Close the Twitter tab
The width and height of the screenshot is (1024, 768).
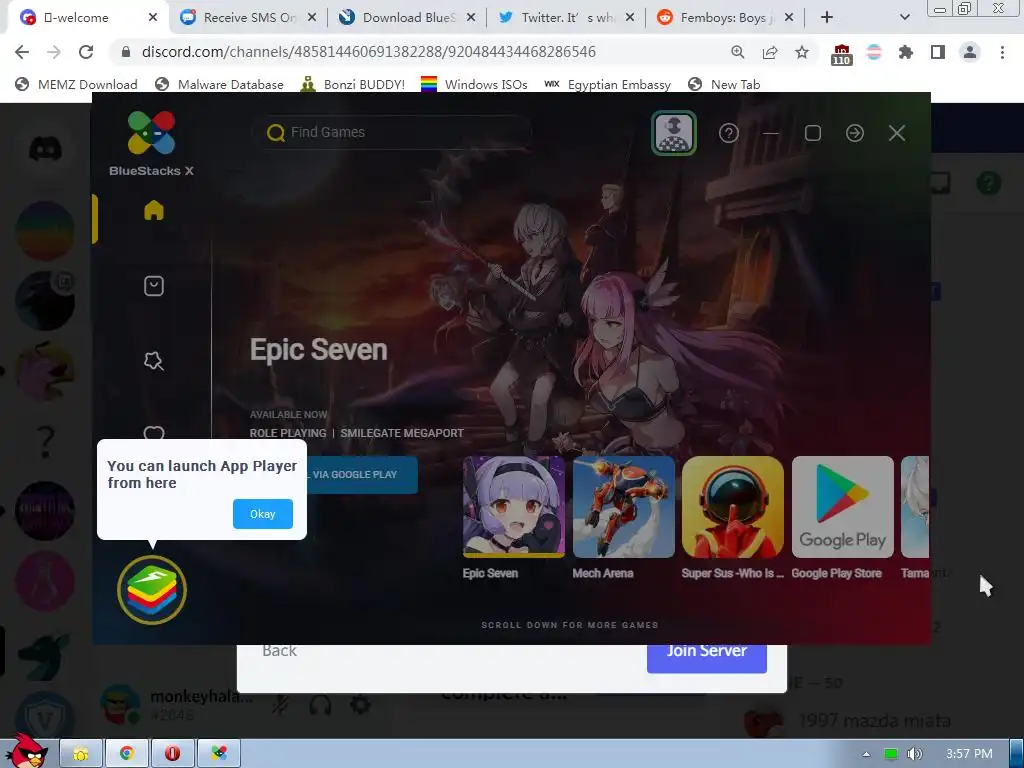coord(630,18)
